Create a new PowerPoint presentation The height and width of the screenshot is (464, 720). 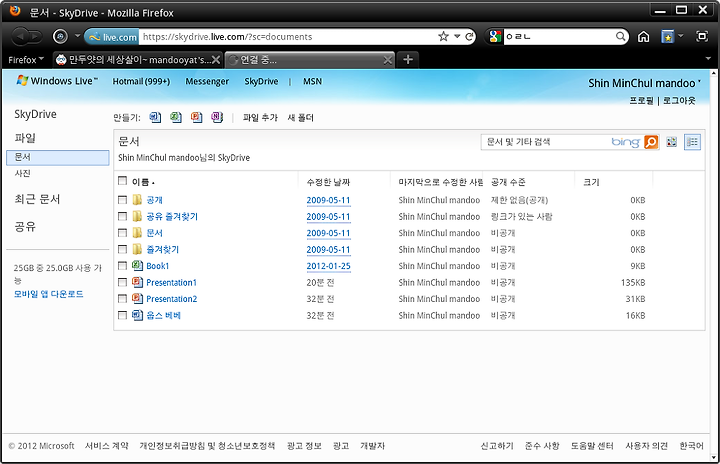tap(197, 118)
